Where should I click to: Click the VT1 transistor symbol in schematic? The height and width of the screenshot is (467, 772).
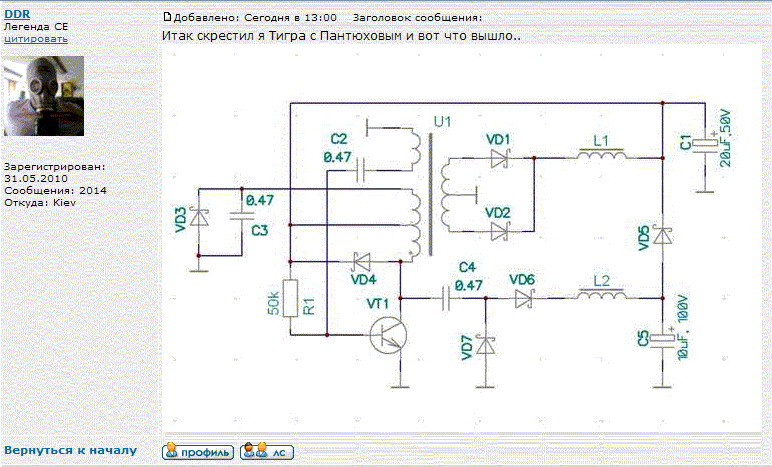click(x=388, y=336)
